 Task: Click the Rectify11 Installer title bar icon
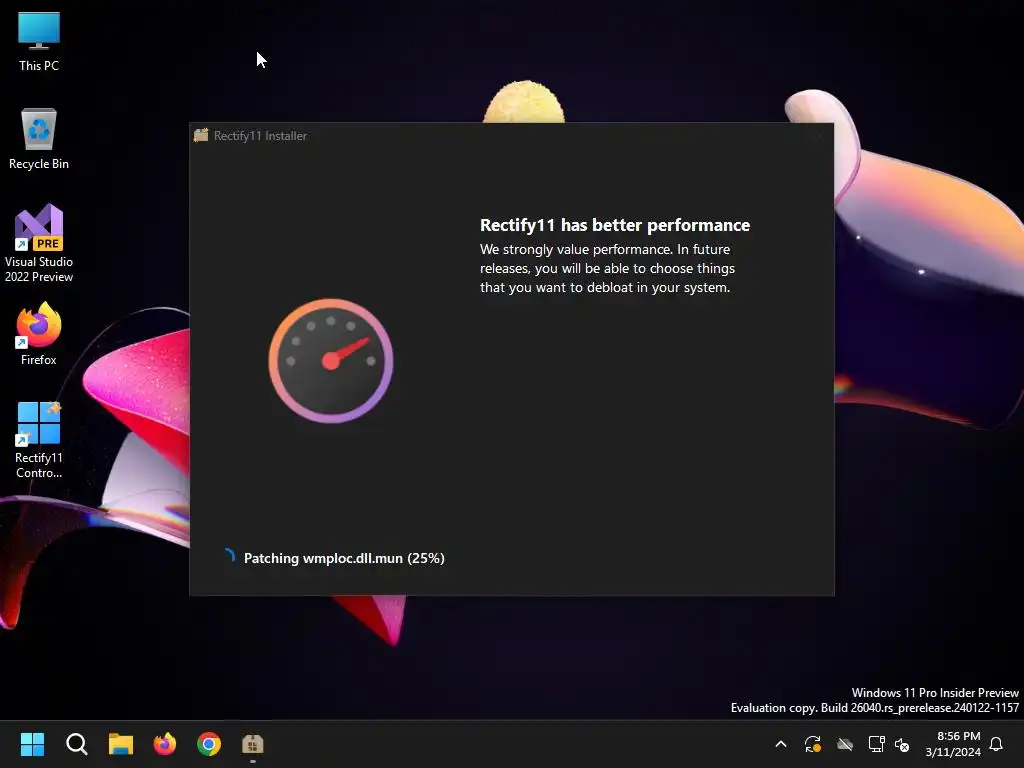[x=201, y=135]
